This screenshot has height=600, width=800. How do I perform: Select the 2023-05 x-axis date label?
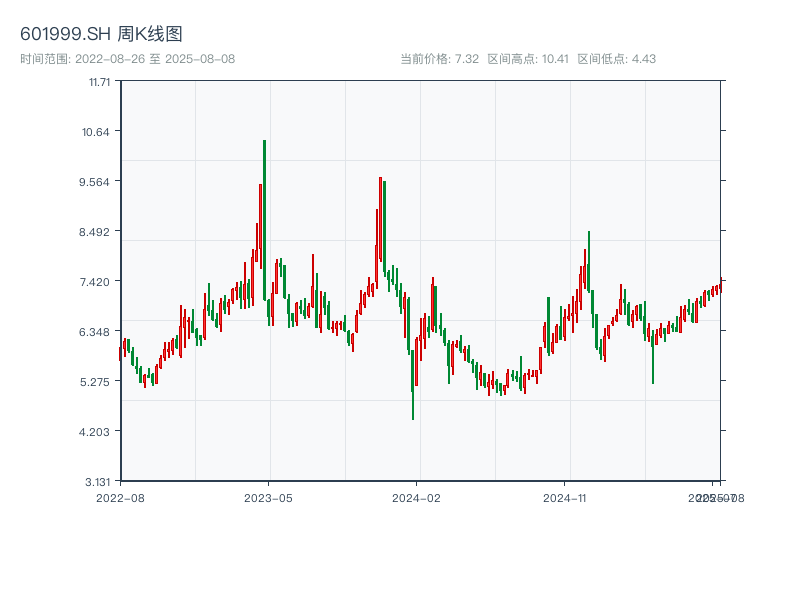[x=268, y=497]
